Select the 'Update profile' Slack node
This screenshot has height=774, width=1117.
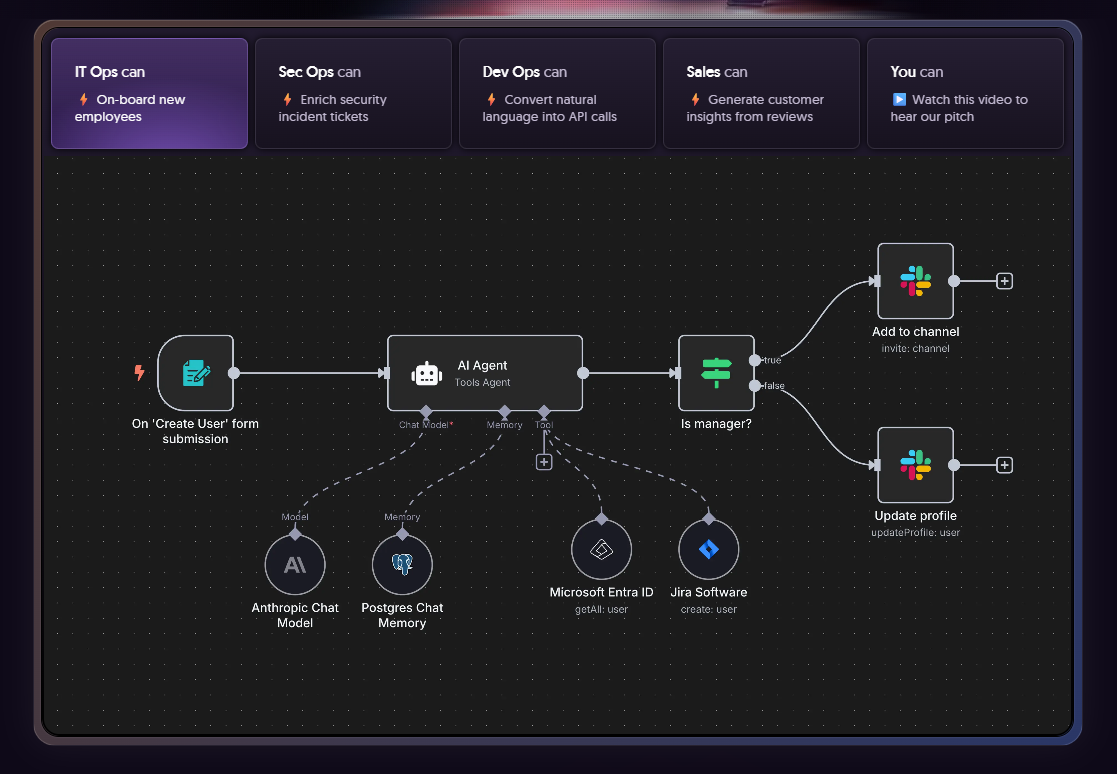pyautogui.click(x=915, y=465)
